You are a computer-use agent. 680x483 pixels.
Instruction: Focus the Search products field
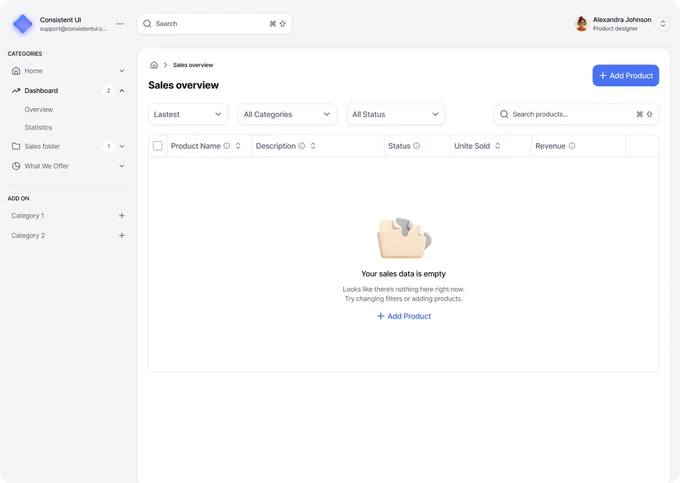pos(576,114)
